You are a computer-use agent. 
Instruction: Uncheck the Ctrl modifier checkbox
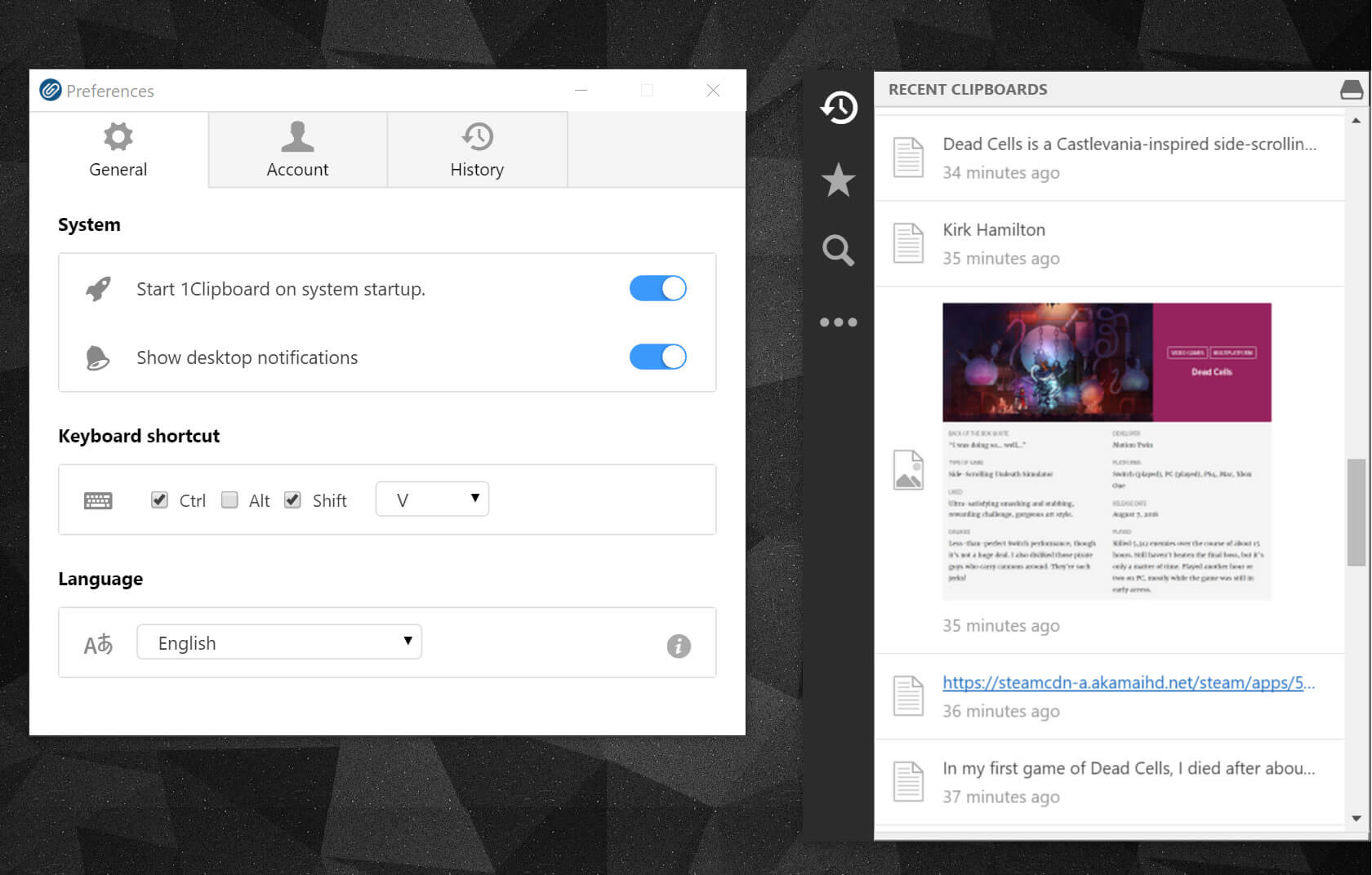[x=159, y=500]
